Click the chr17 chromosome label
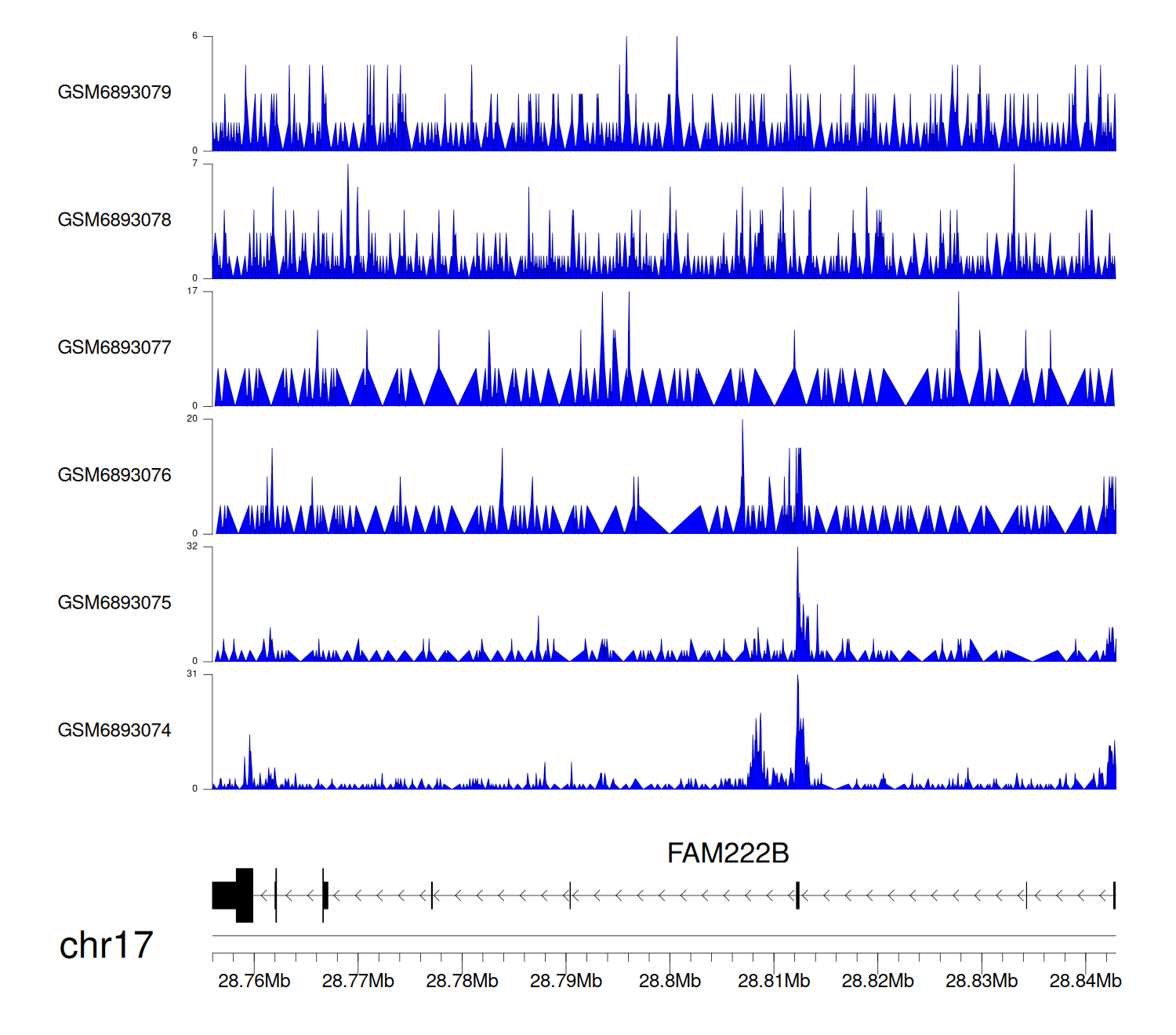Screen dimensions: 1176x1035 (106, 946)
